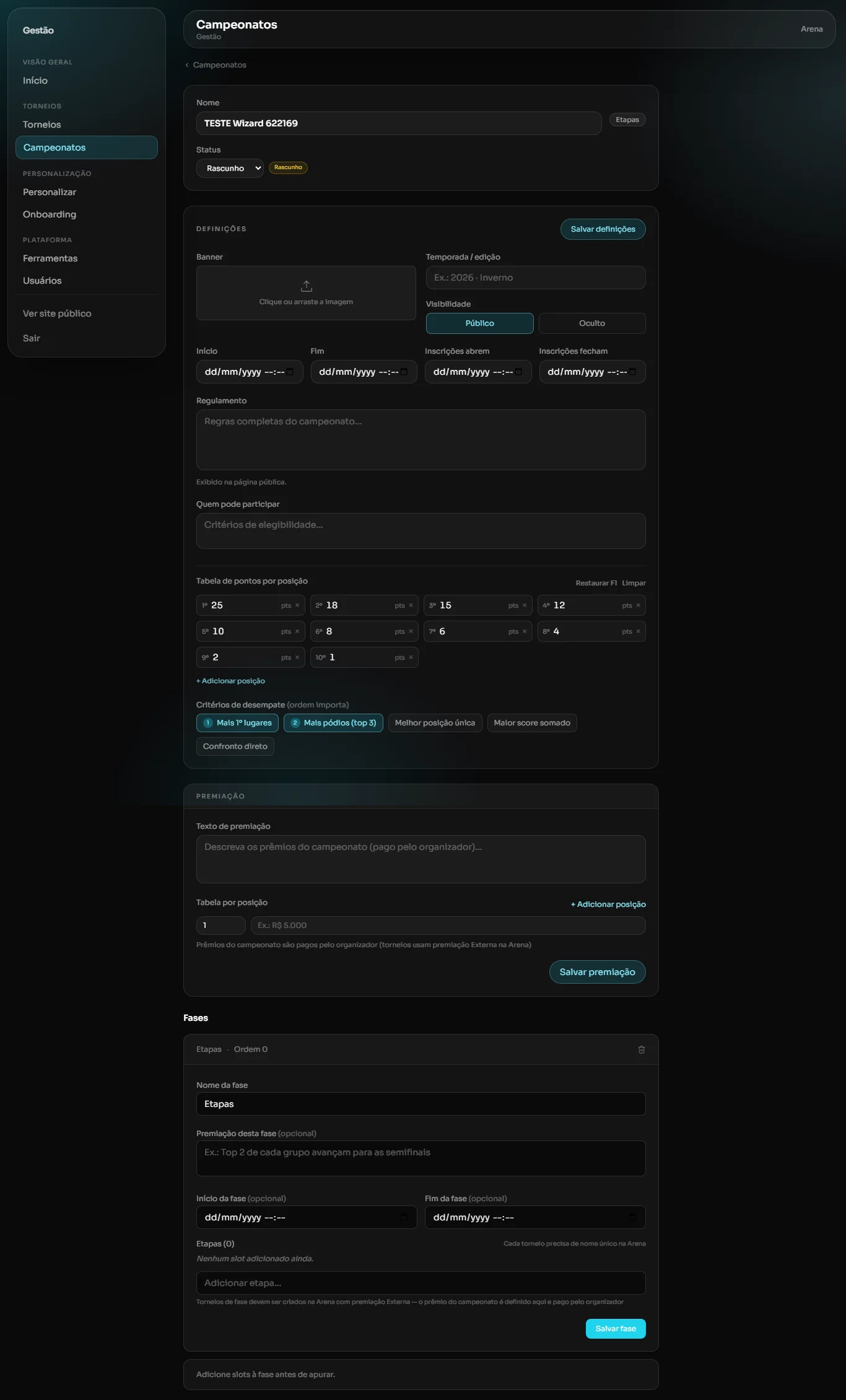Open calendar picker for Início date
The image size is (846, 1400).
290,372
